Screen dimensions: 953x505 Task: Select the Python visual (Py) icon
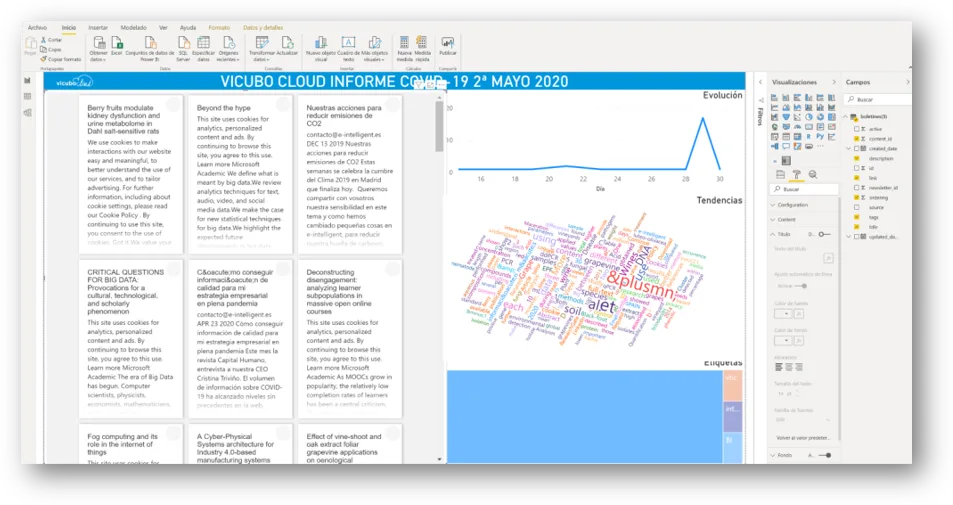click(820, 137)
